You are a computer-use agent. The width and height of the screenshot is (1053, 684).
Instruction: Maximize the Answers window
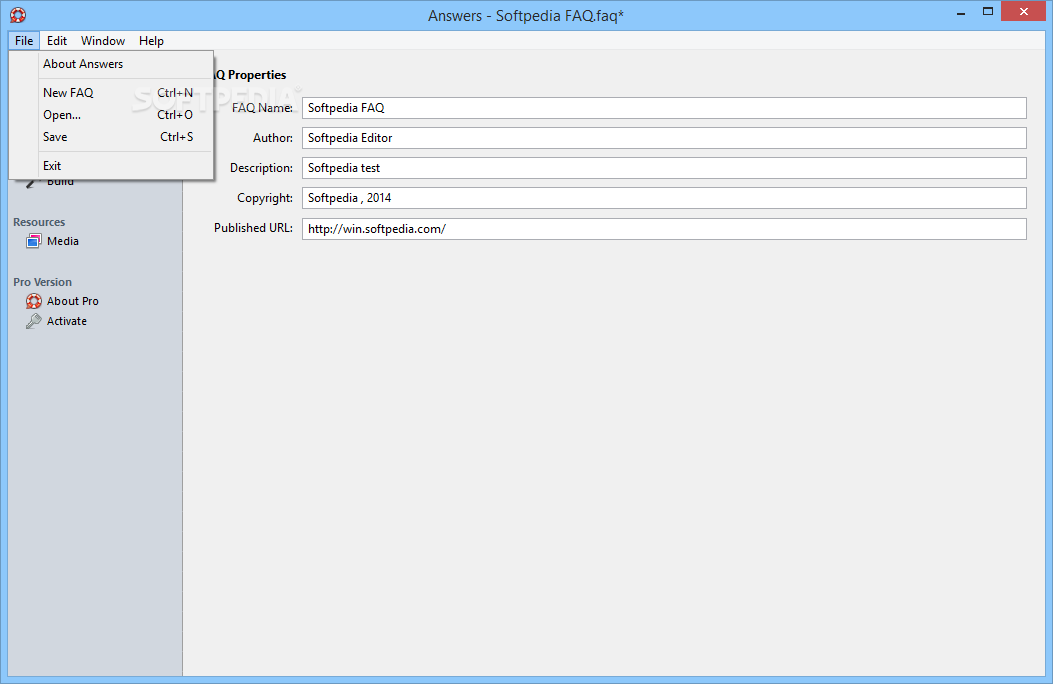[x=988, y=11]
